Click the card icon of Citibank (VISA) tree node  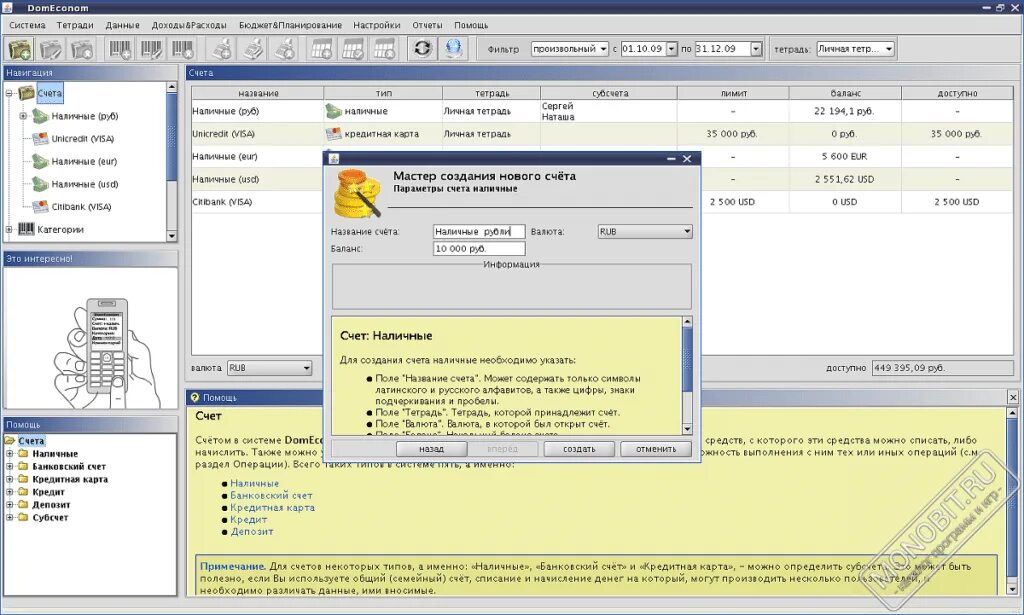pyautogui.click(x=40, y=206)
